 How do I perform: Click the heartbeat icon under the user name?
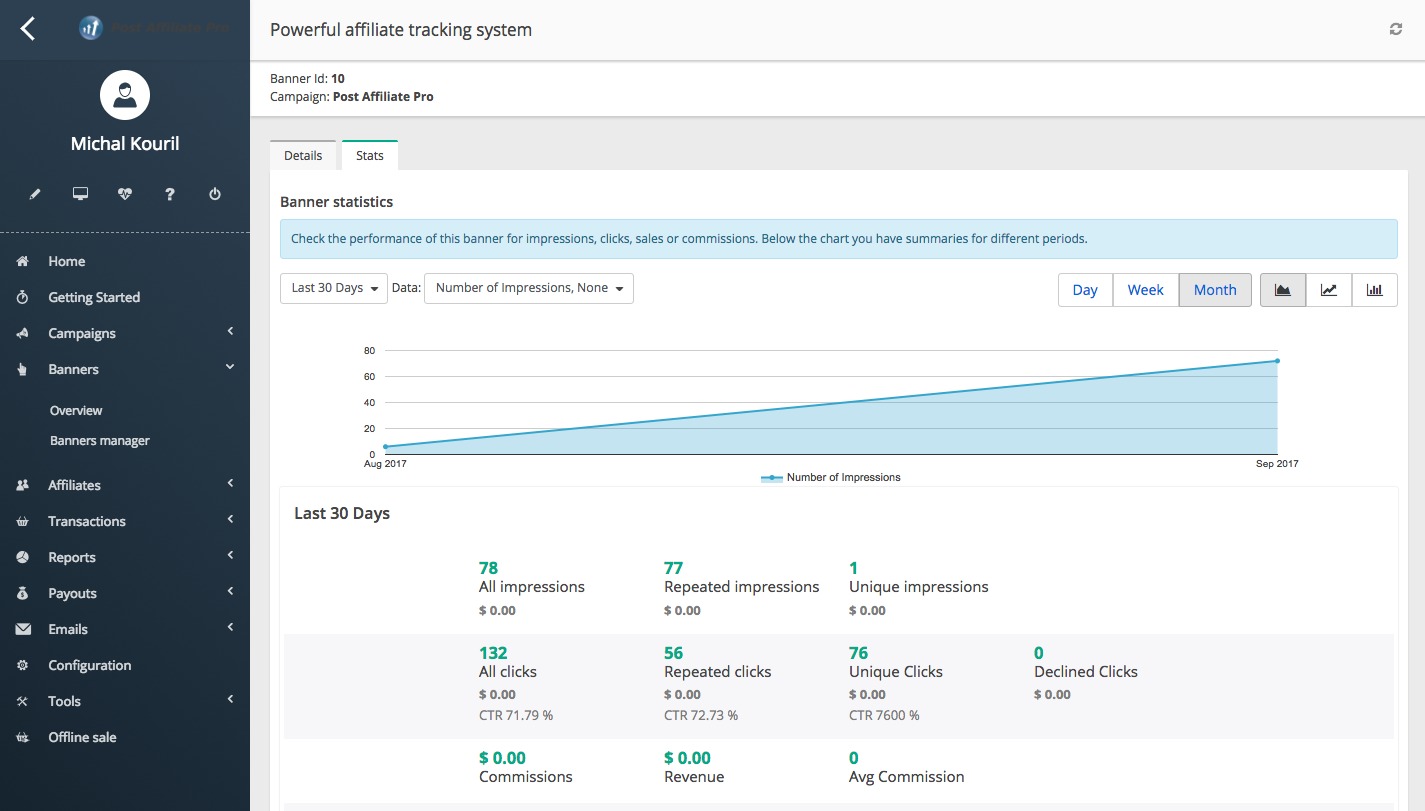(125, 194)
